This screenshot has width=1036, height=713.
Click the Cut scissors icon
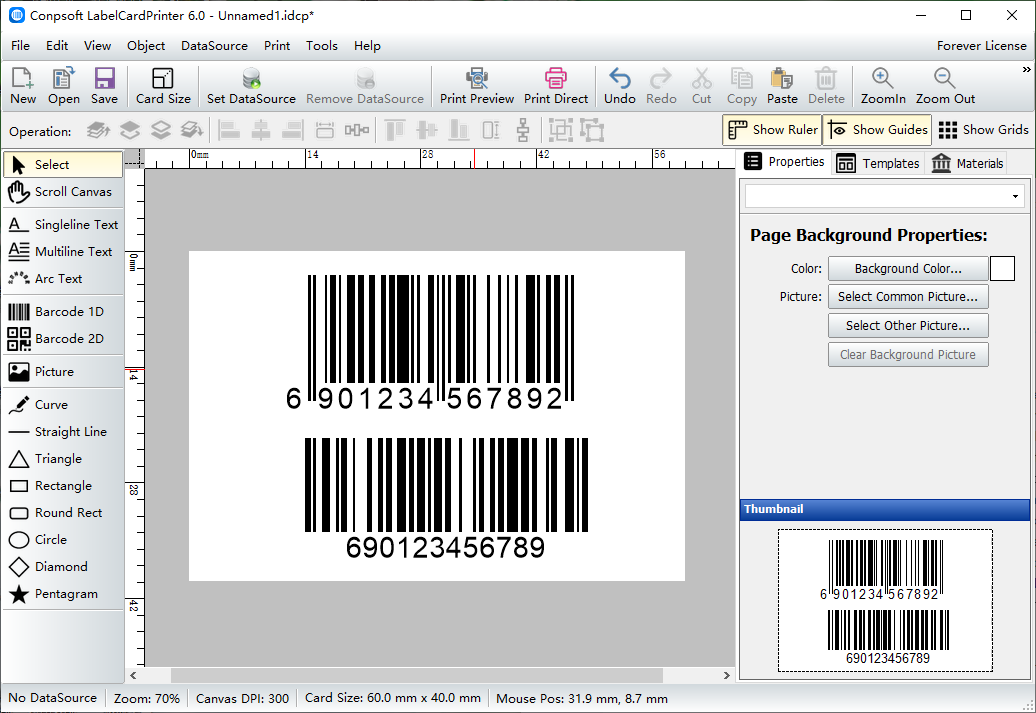pos(701,86)
